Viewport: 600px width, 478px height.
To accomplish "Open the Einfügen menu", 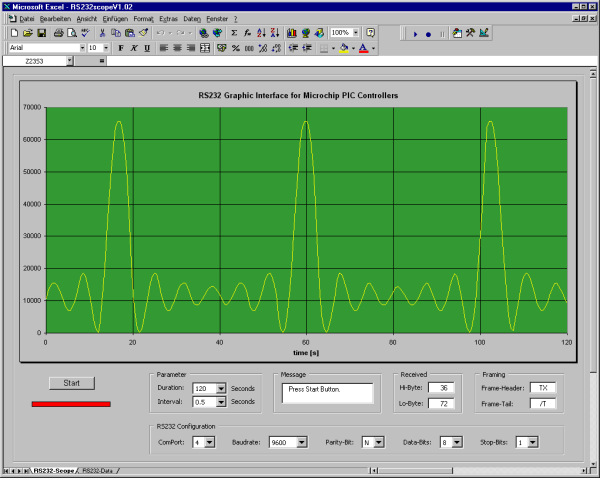I will pyautogui.click(x=115, y=19).
